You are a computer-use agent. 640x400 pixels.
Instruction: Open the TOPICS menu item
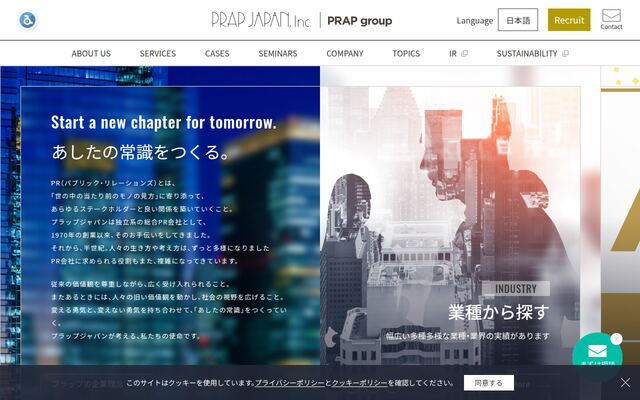(x=406, y=53)
